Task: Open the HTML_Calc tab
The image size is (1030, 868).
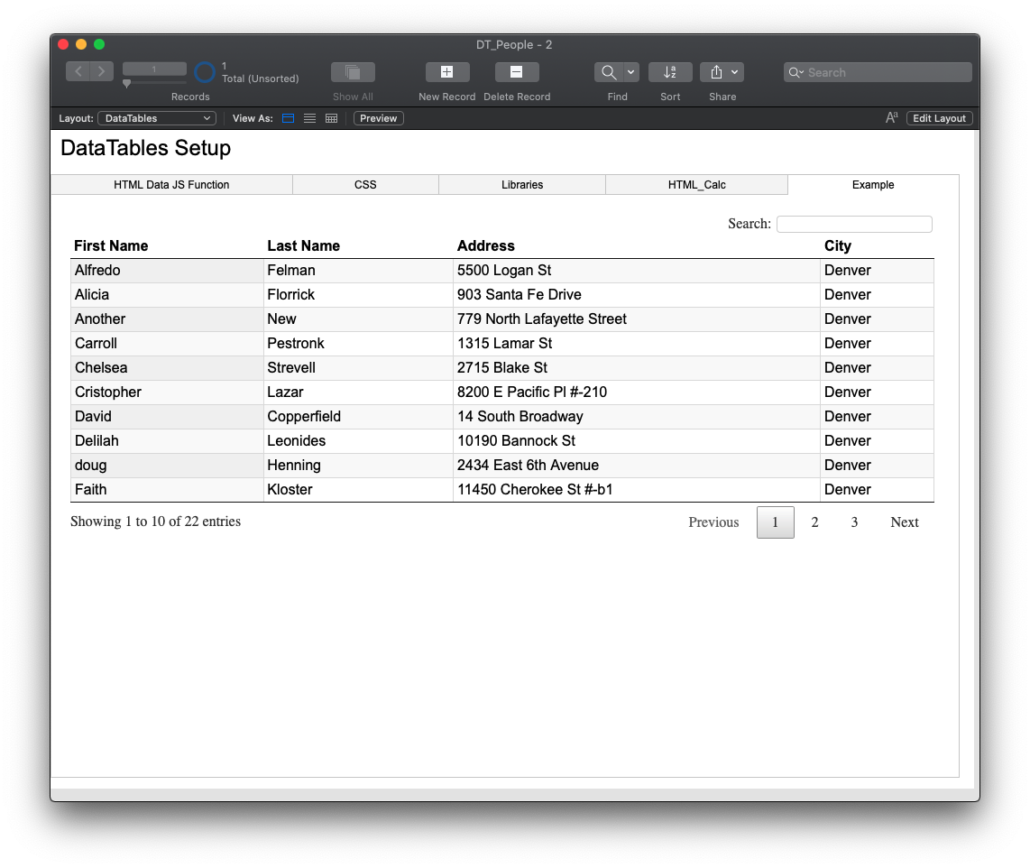Action: click(x=696, y=184)
